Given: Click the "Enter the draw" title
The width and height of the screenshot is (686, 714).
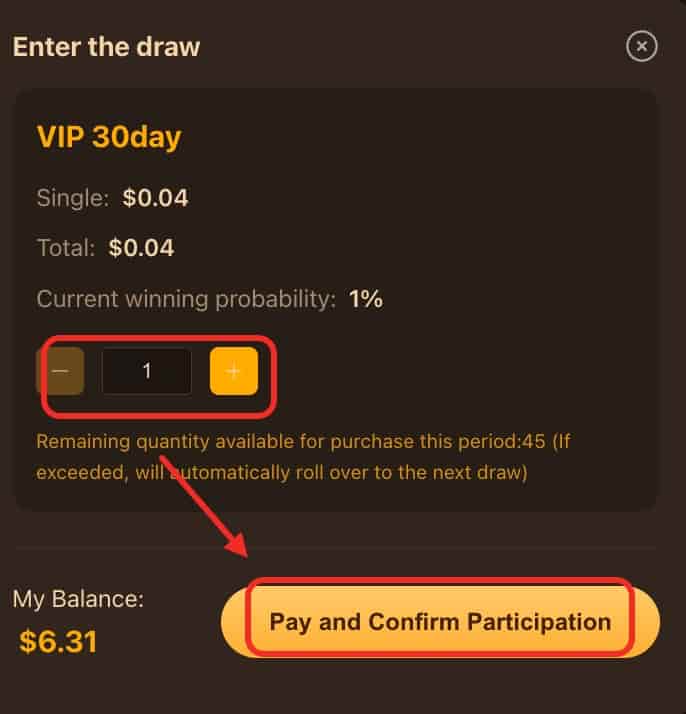Looking at the screenshot, I should point(106,46).
